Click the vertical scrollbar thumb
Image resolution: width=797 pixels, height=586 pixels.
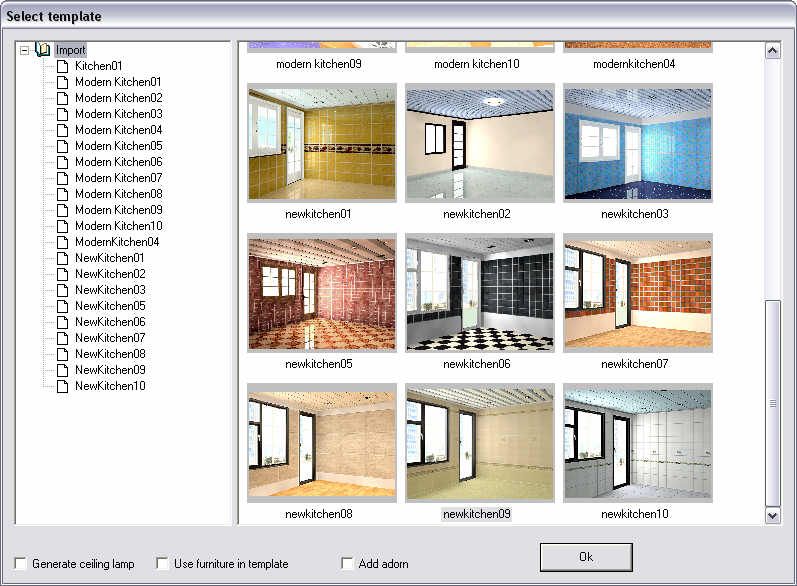coord(773,403)
